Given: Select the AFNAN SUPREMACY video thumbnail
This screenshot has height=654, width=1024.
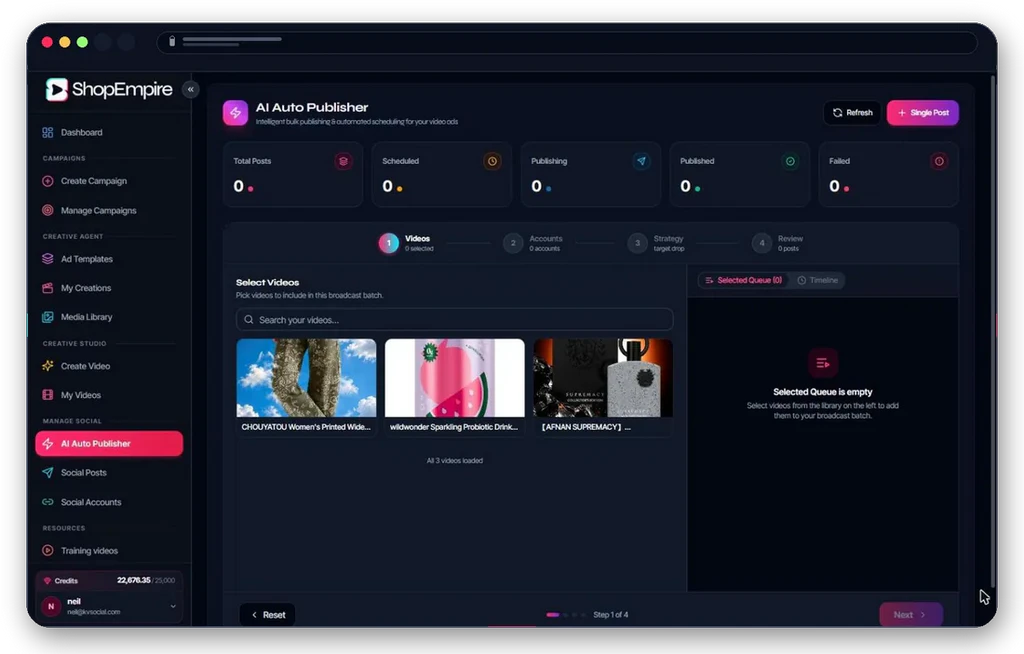Looking at the screenshot, I should click(603, 378).
